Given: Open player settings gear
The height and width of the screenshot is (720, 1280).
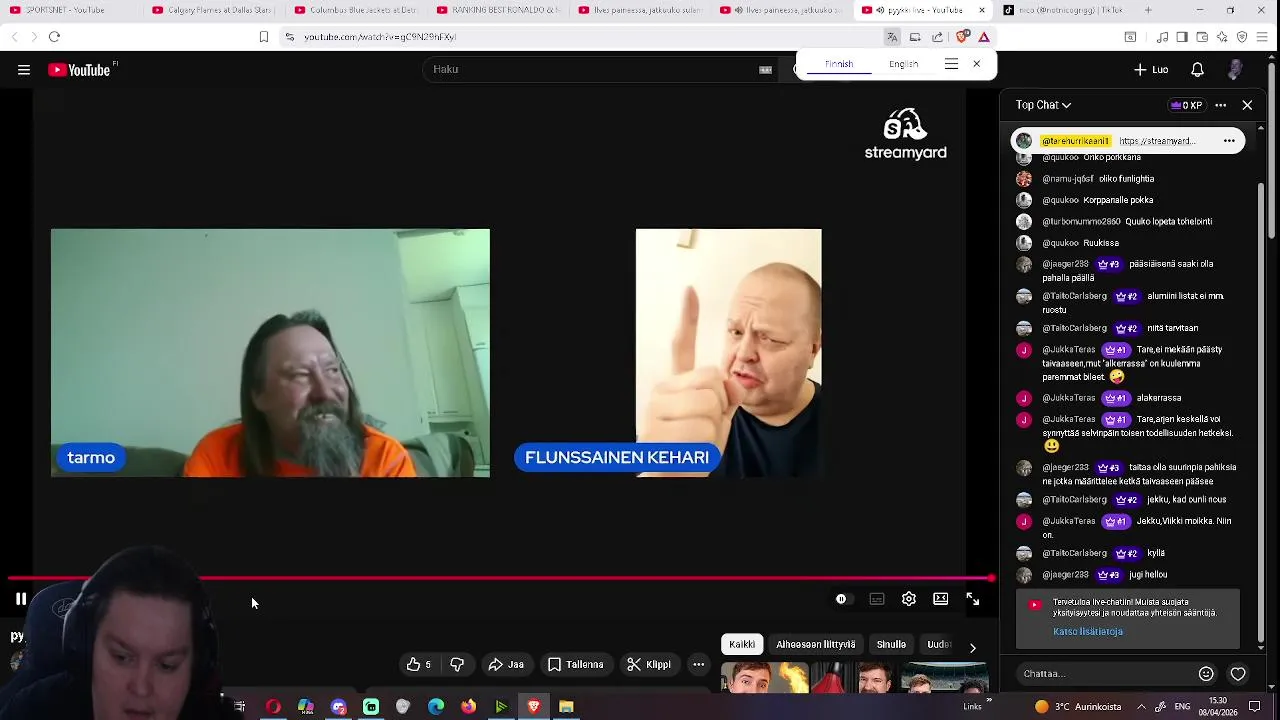Looking at the screenshot, I should point(908,599).
